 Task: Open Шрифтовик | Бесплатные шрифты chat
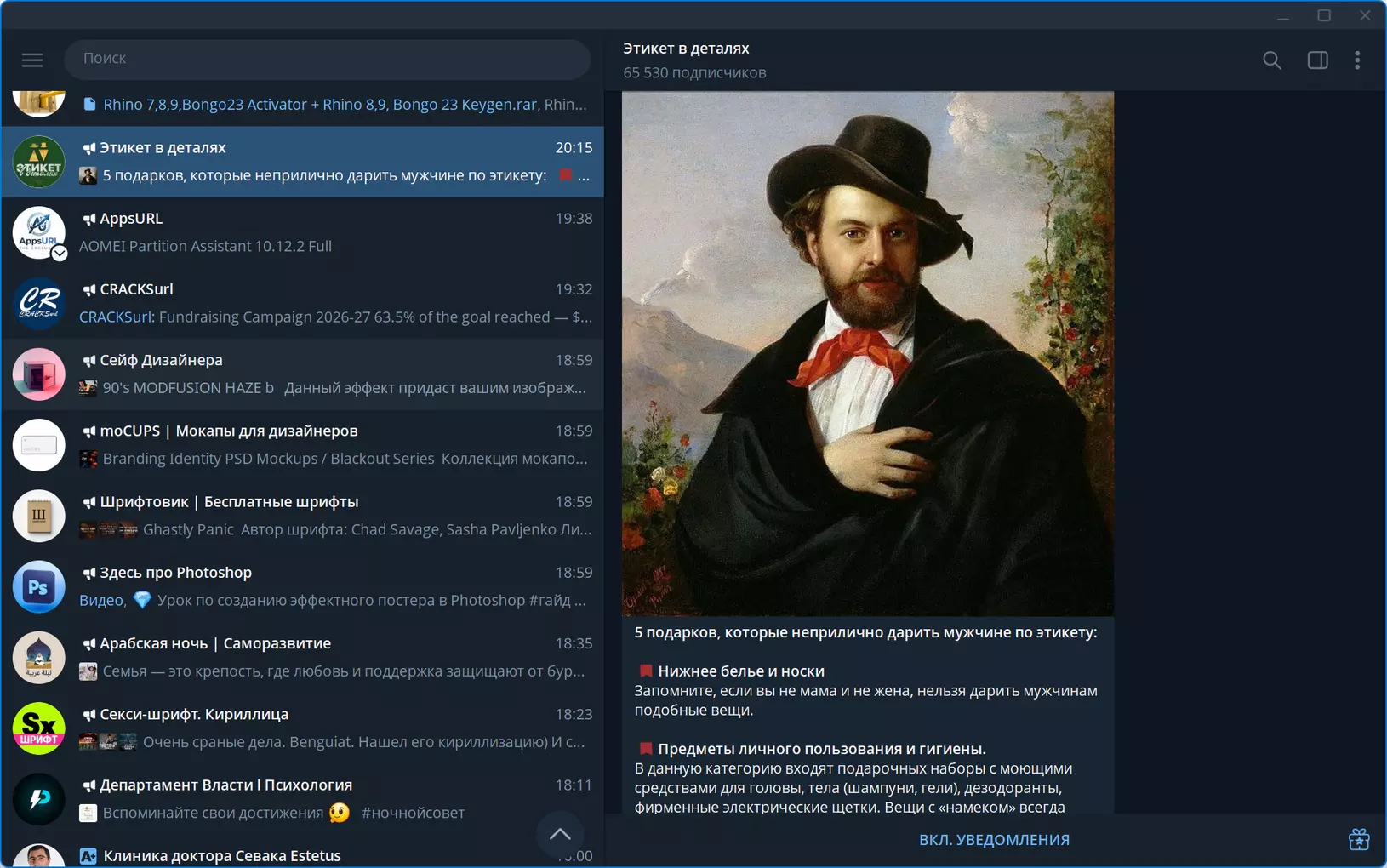click(x=302, y=516)
